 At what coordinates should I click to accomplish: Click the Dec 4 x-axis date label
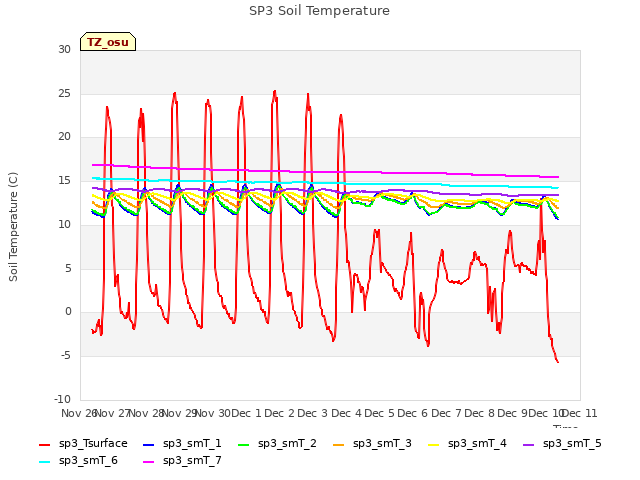[346, 413]
